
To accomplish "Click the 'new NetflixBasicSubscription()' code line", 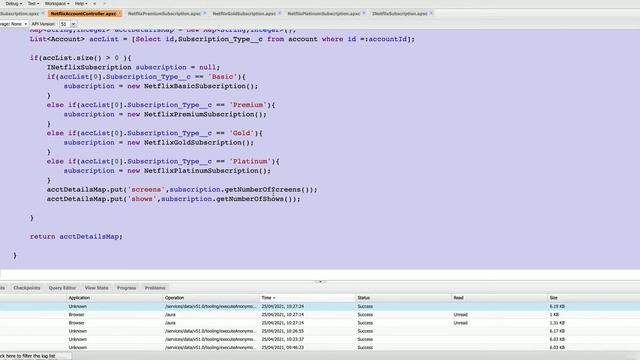I will [x=161, y=86].
